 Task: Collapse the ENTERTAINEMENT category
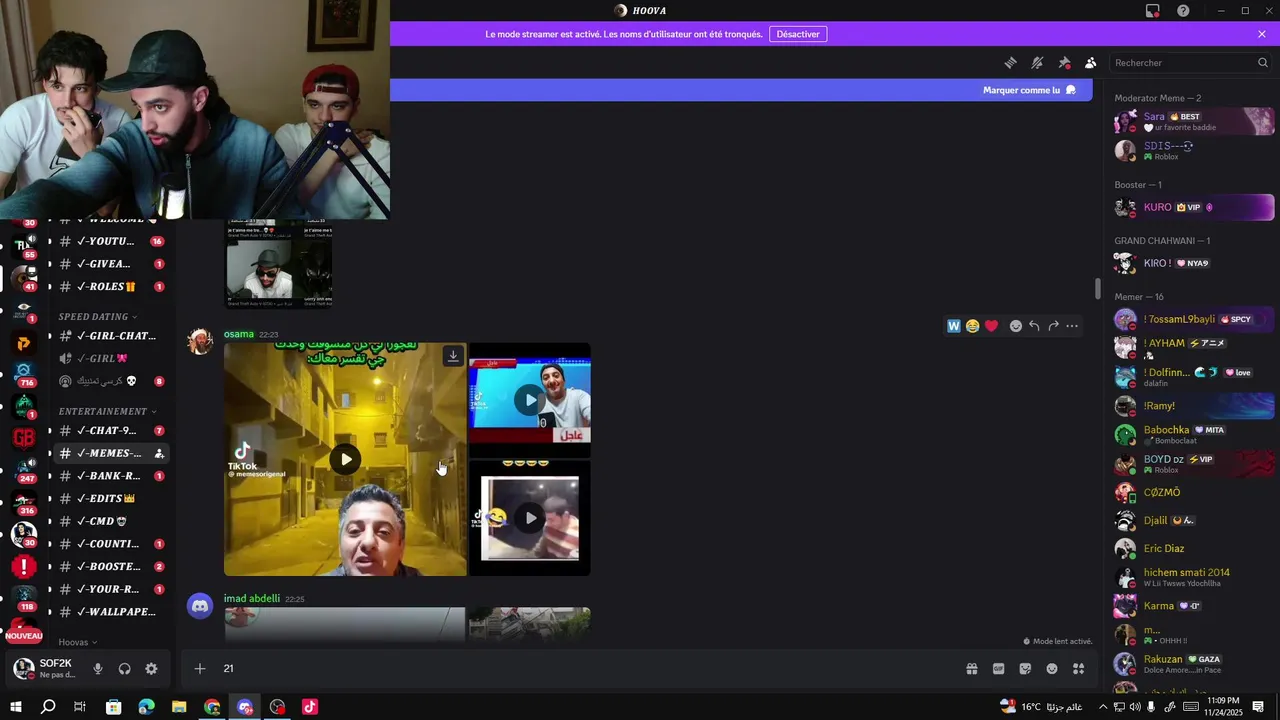(108, 411)
